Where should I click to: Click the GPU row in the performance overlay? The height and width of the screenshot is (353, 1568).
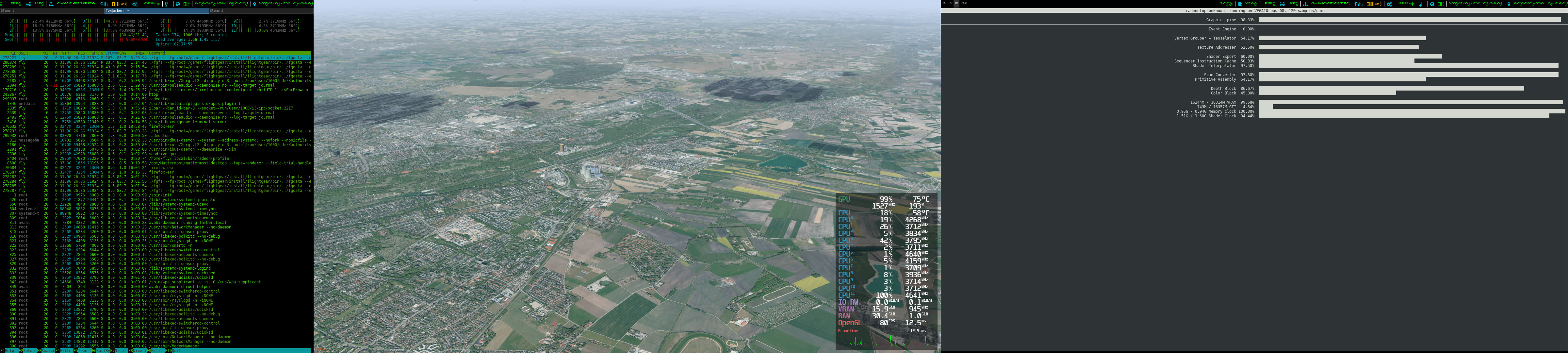click(x=884, y=199)
